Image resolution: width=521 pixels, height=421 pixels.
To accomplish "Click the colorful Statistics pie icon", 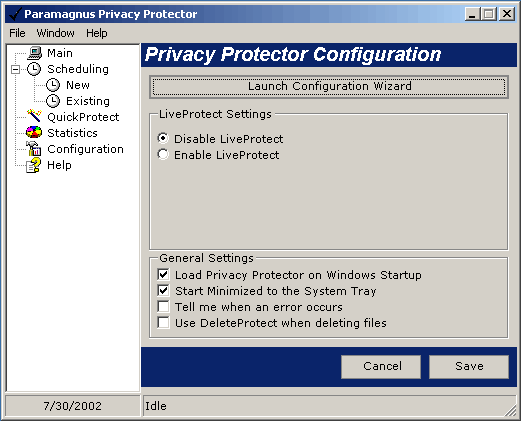I will (x=34, y=132).
